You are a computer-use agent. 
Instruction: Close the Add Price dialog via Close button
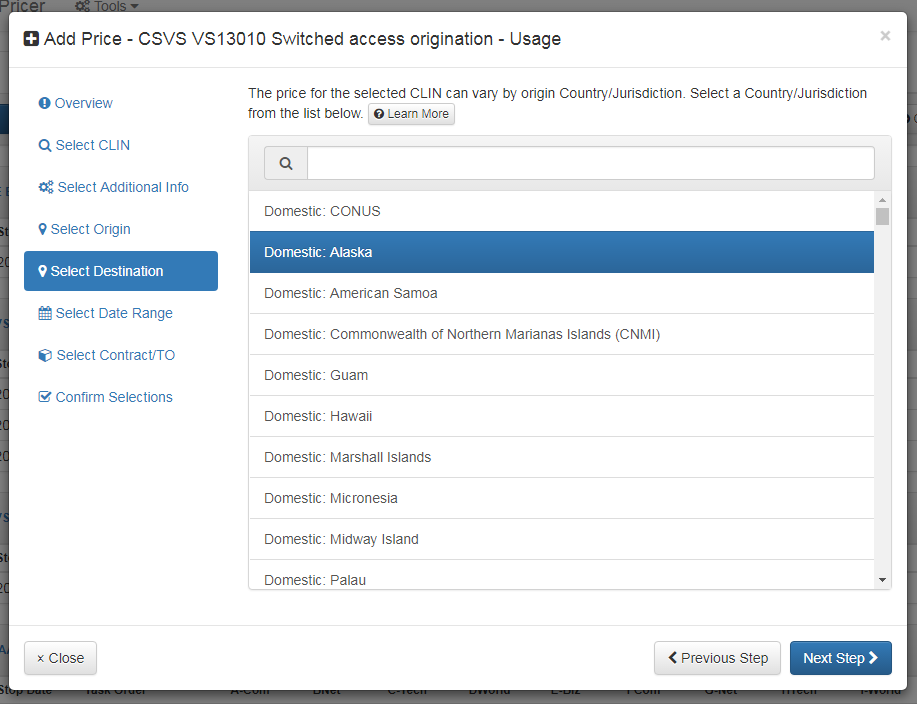[x=60, y=658]
